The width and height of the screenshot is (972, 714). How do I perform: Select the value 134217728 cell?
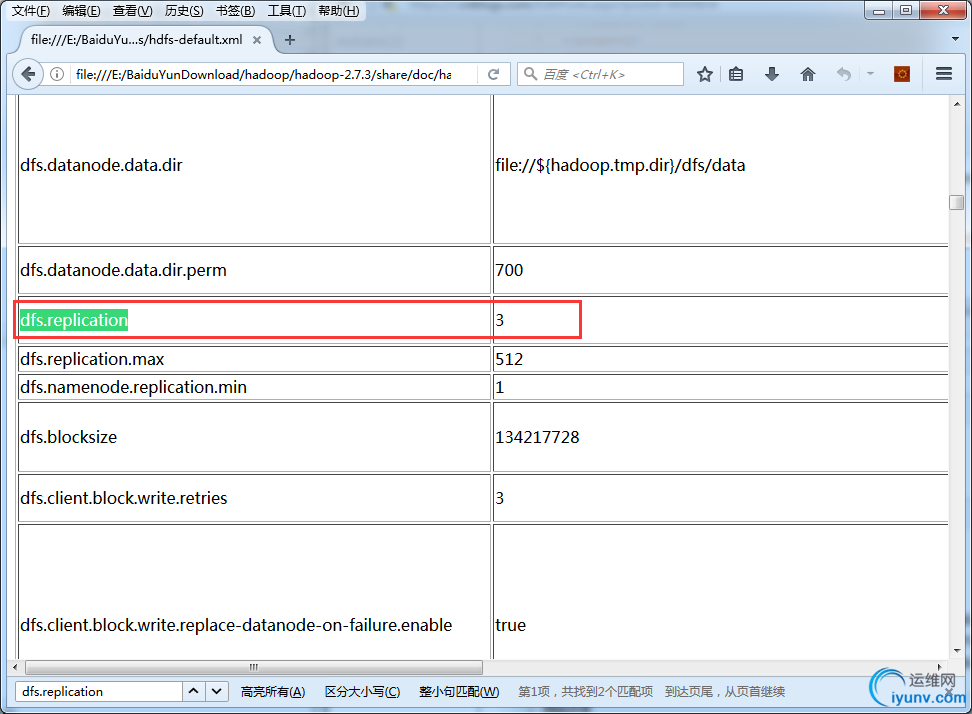(x=721, y=437)
